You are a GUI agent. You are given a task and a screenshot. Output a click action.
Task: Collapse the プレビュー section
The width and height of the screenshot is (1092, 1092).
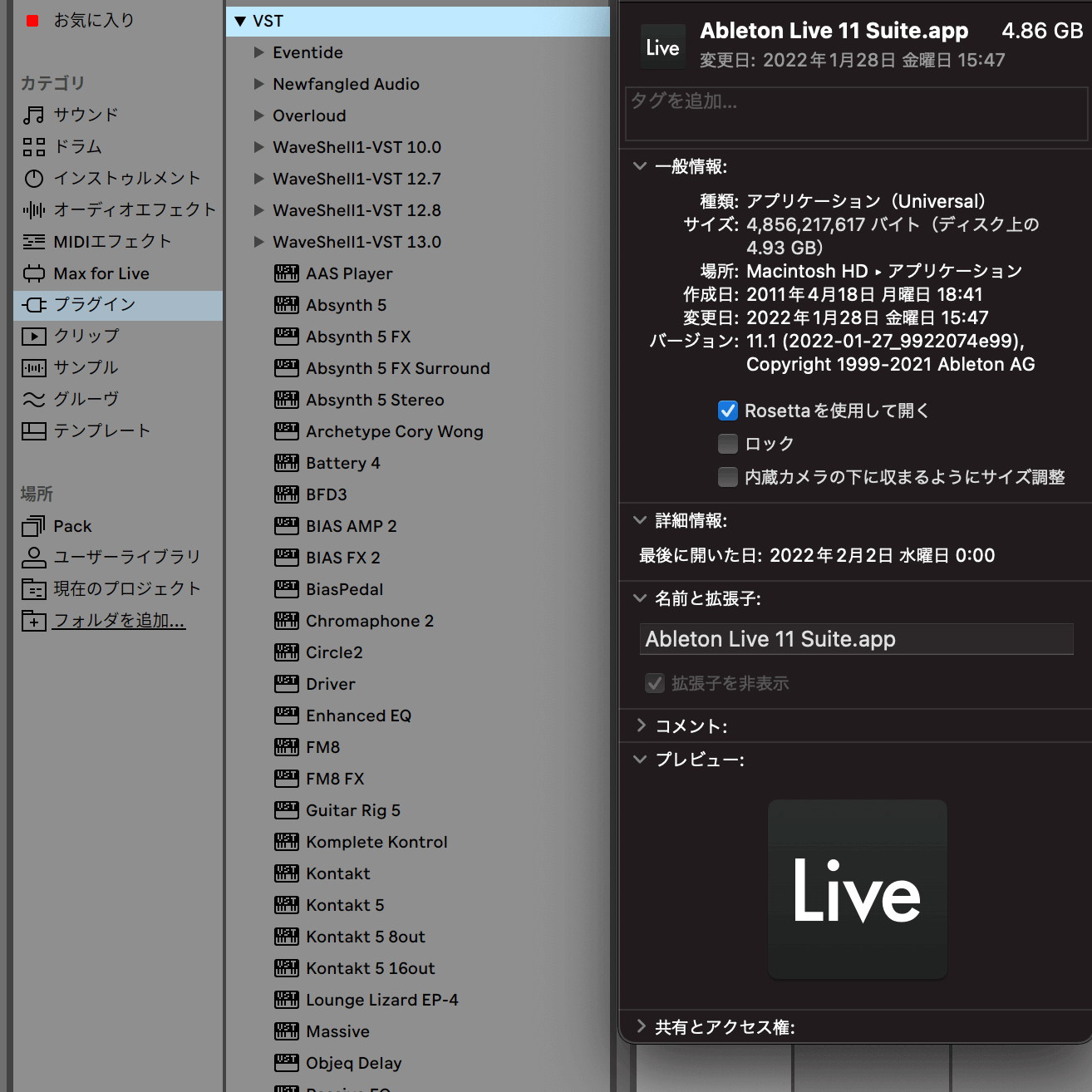(640, 760)
